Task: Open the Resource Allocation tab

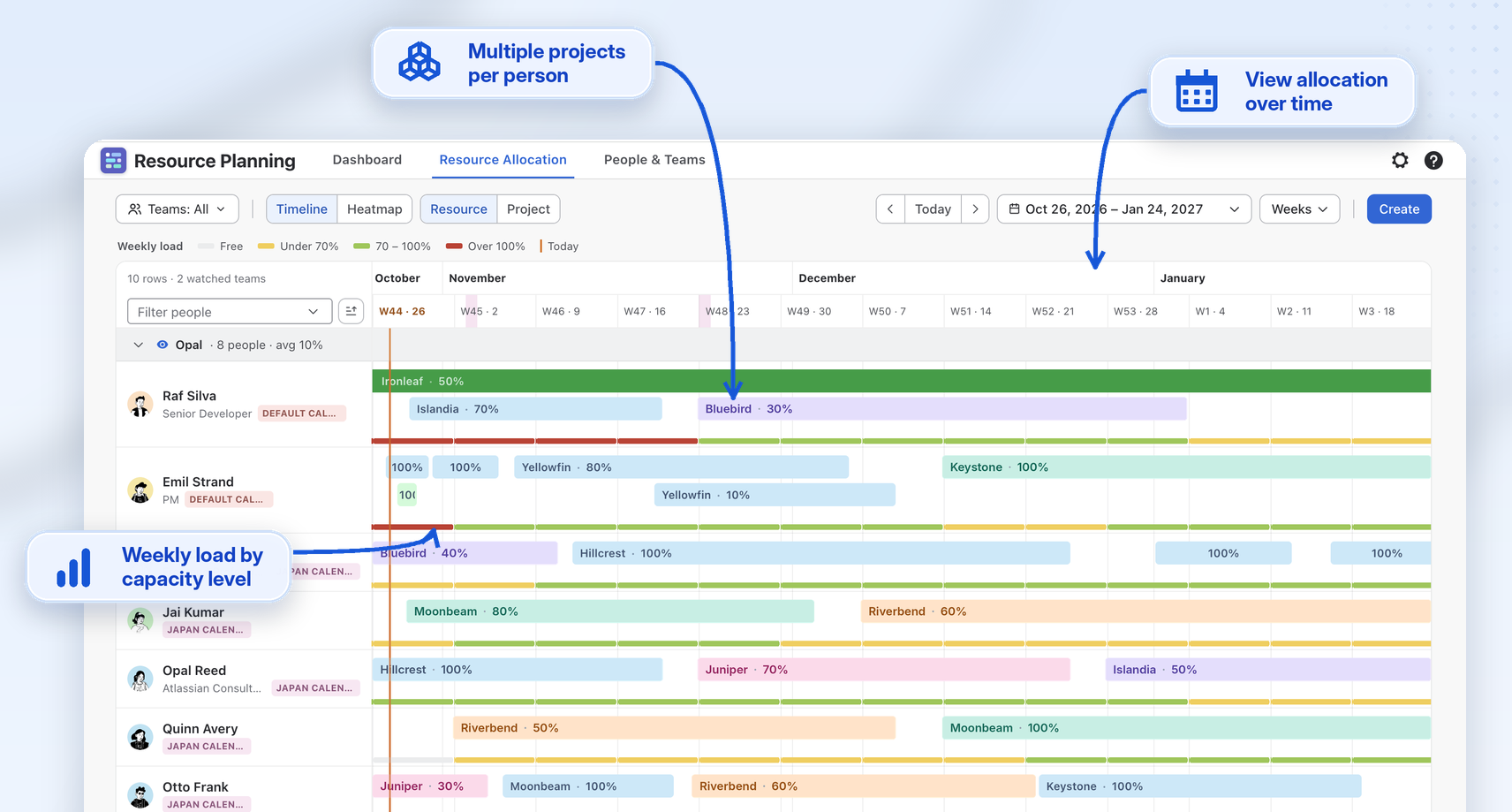Action: point(503,160)
